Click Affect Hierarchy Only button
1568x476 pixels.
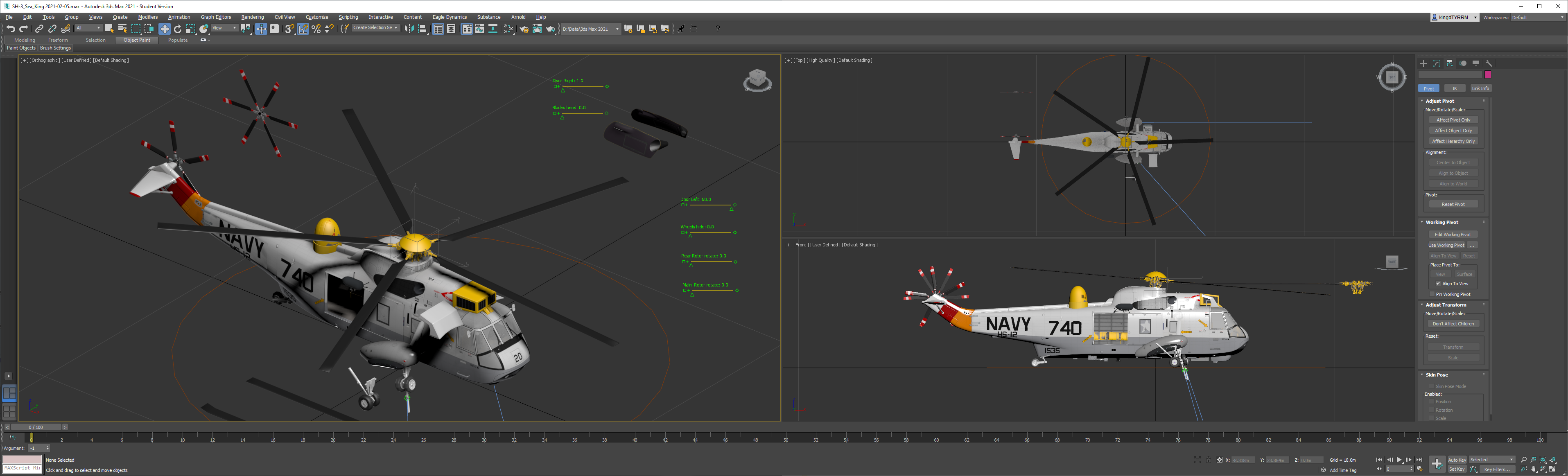tap(1453, 141)
